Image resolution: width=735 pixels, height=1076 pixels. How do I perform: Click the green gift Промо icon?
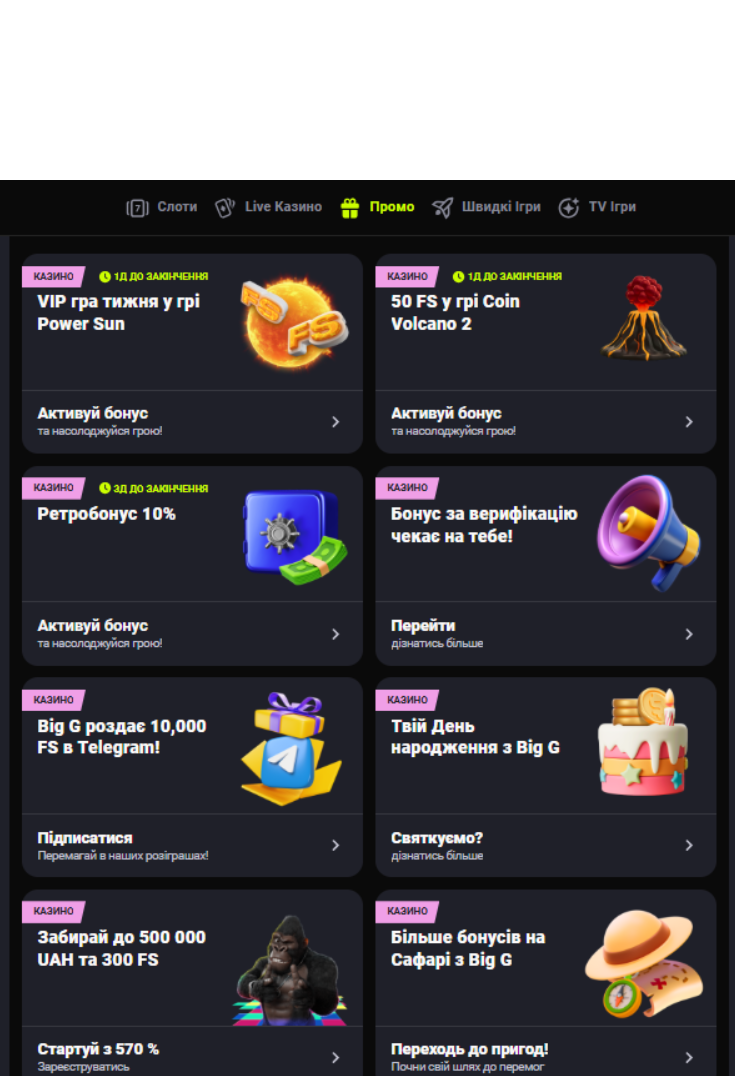tap(350, 207)
